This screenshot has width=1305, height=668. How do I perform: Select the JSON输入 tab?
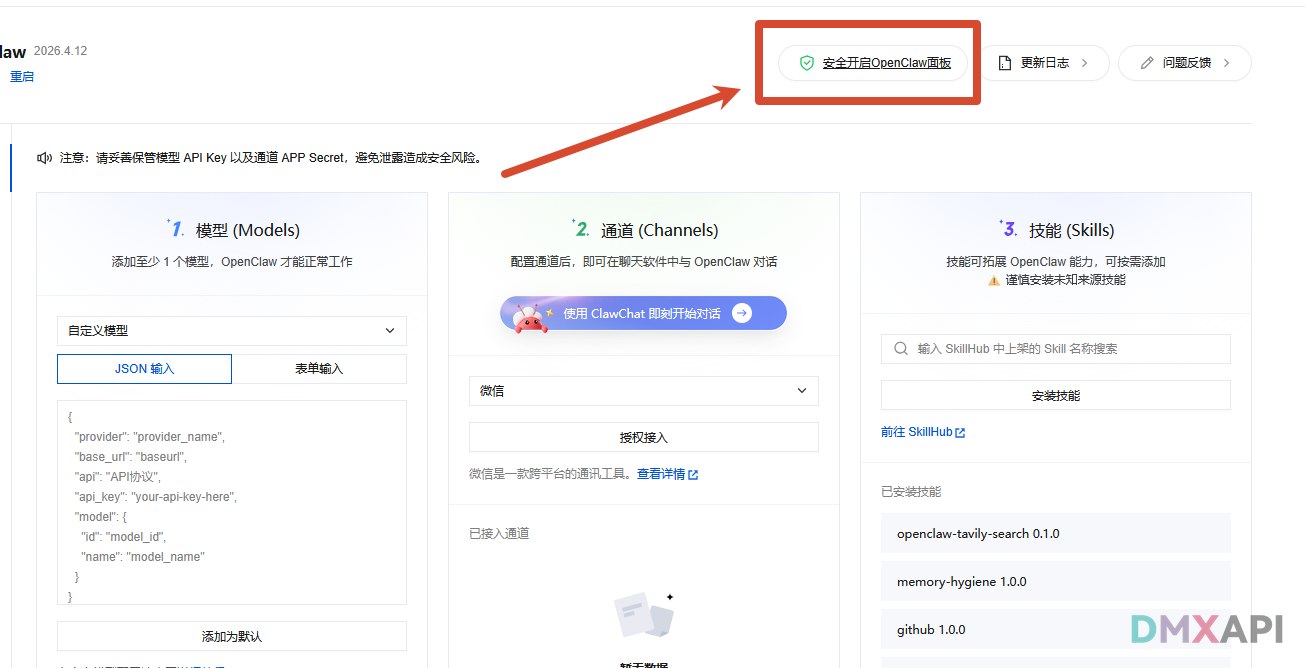(144, 368)
